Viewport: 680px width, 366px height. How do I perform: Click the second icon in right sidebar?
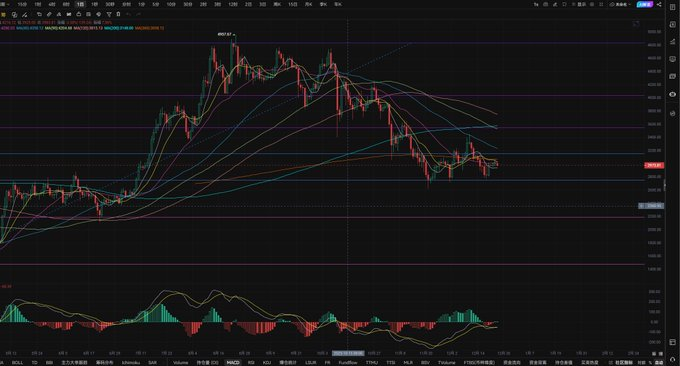[673, 25]
